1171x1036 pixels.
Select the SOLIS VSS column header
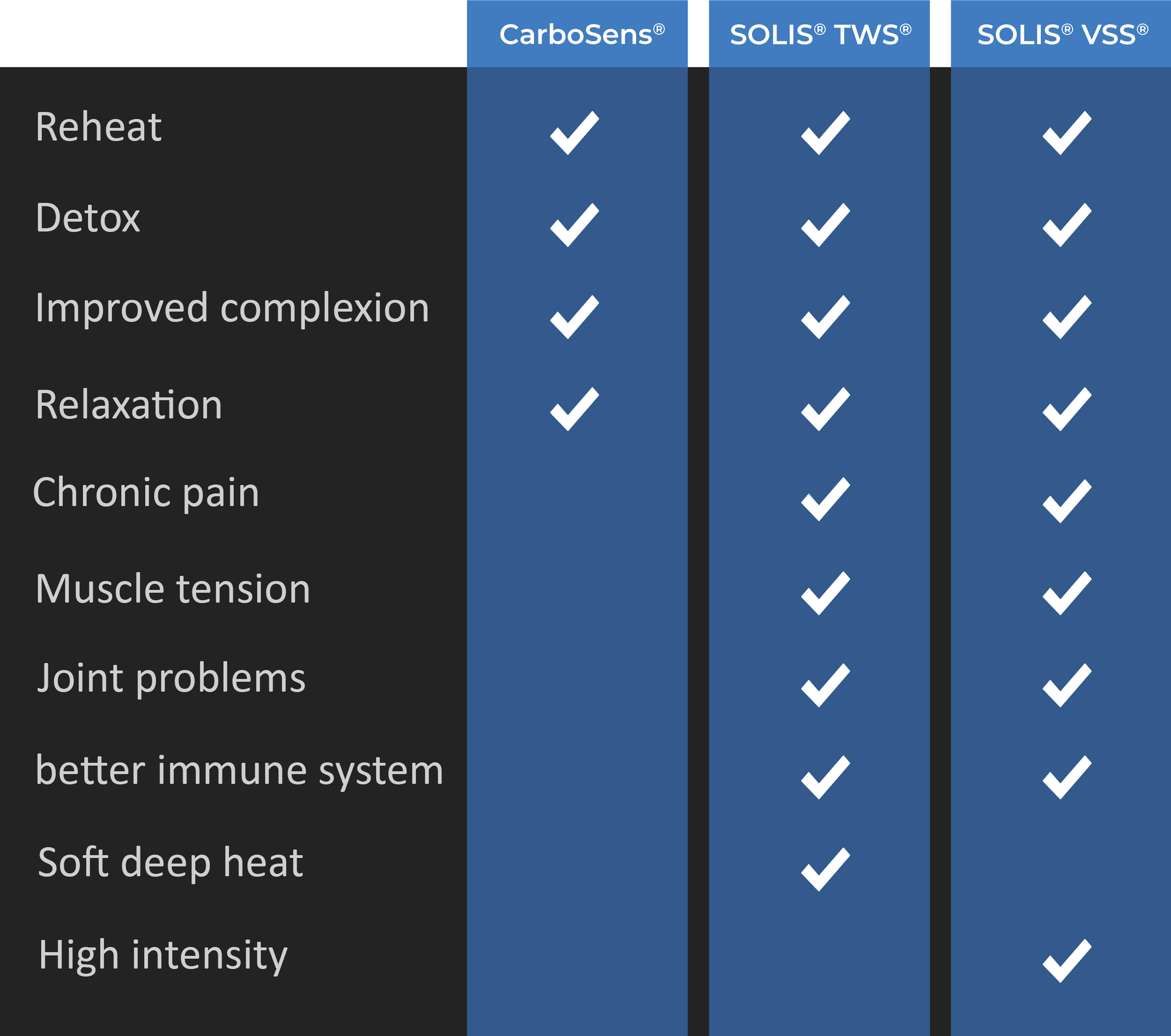coord(1062,34)
